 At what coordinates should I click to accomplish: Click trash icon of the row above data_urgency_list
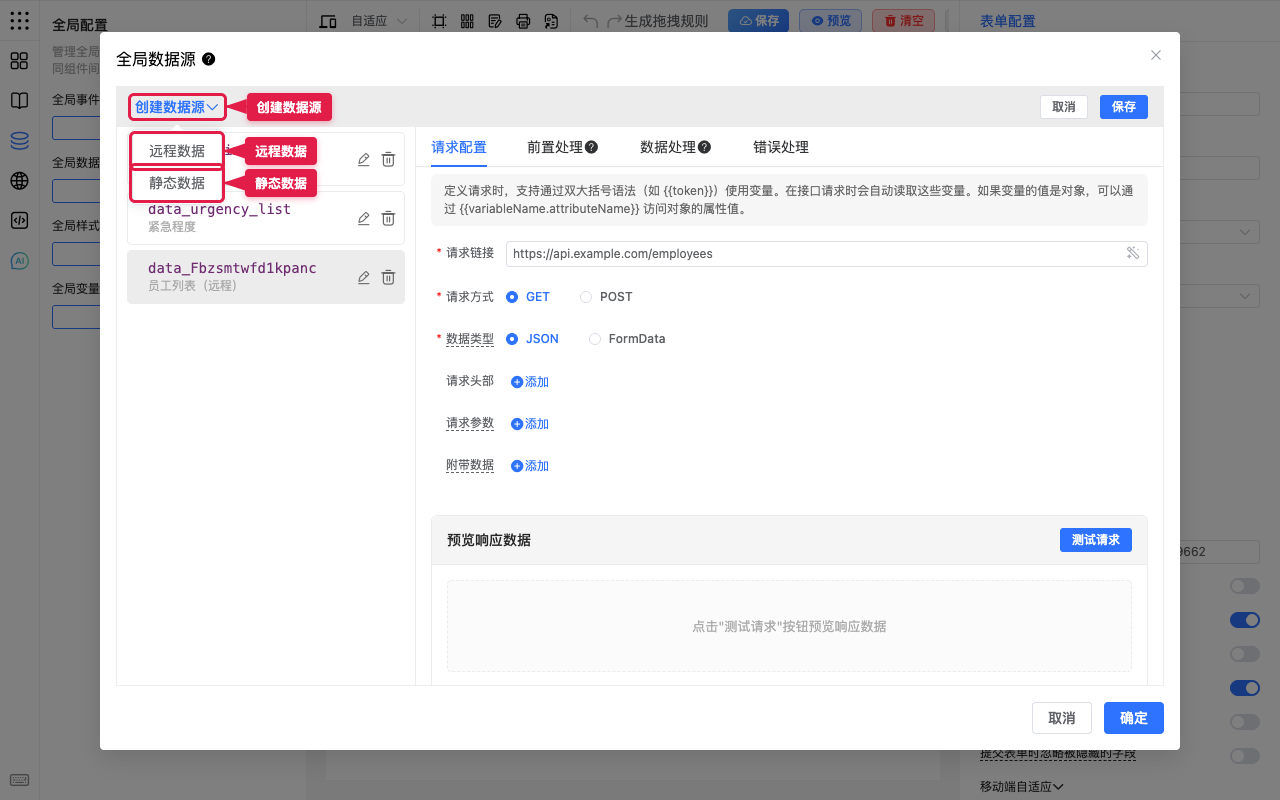(x=388, y=159)
